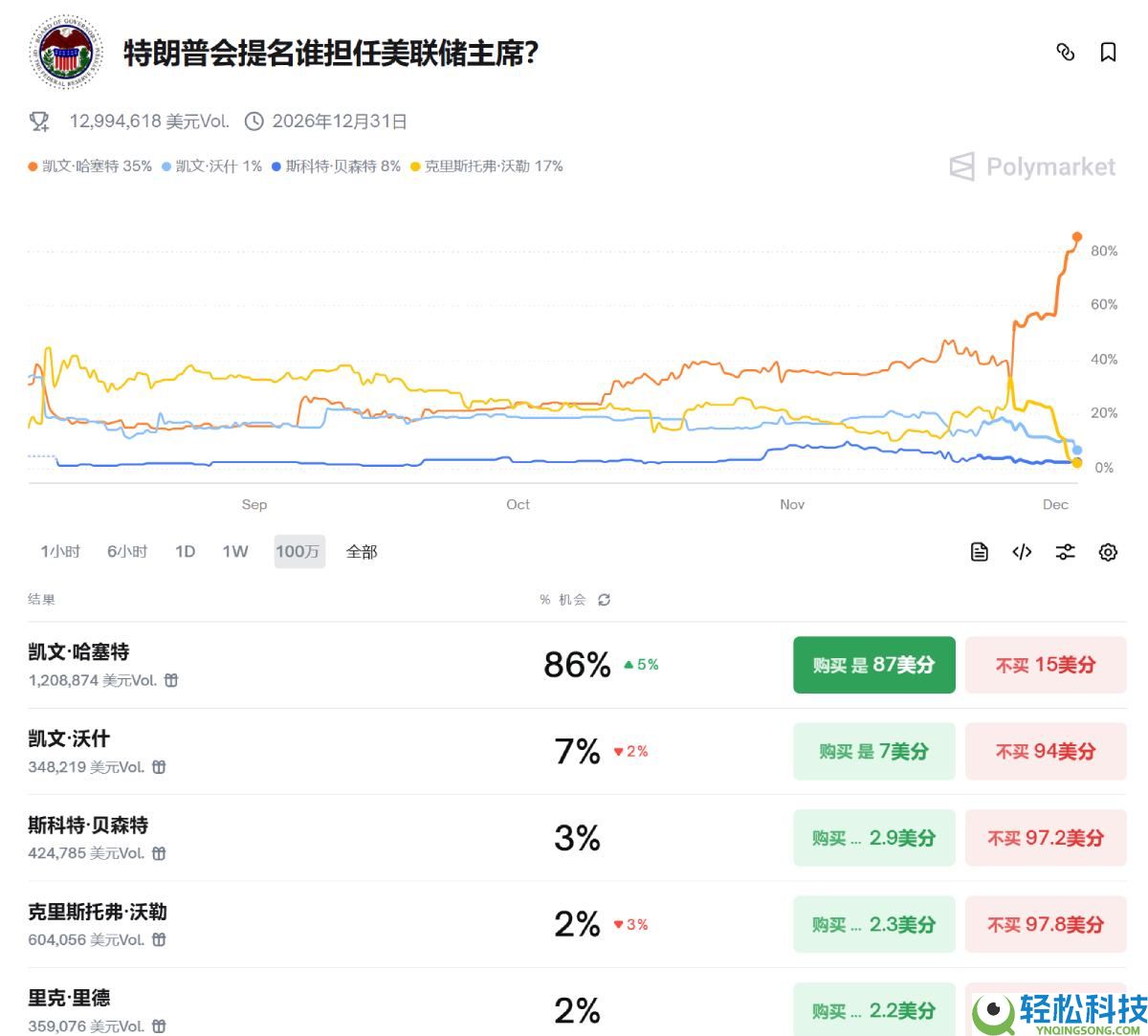Copy the market link icon
The height and width of the screenshot is (1036, 1148).
[x=1067, y=53]
